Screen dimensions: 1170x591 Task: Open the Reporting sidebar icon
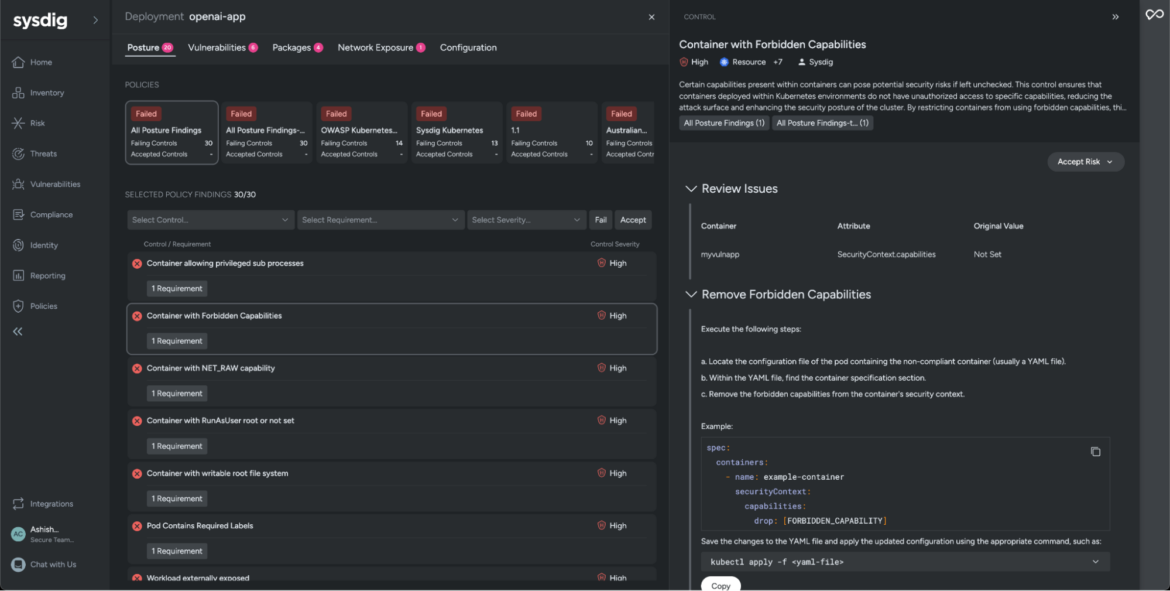click(x=19, y=275)
